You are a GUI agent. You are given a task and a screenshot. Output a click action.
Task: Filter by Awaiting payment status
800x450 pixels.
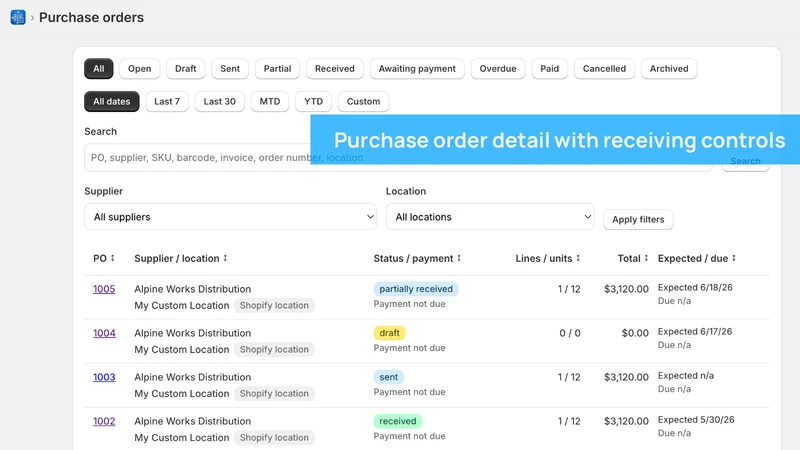click(417, 69)
